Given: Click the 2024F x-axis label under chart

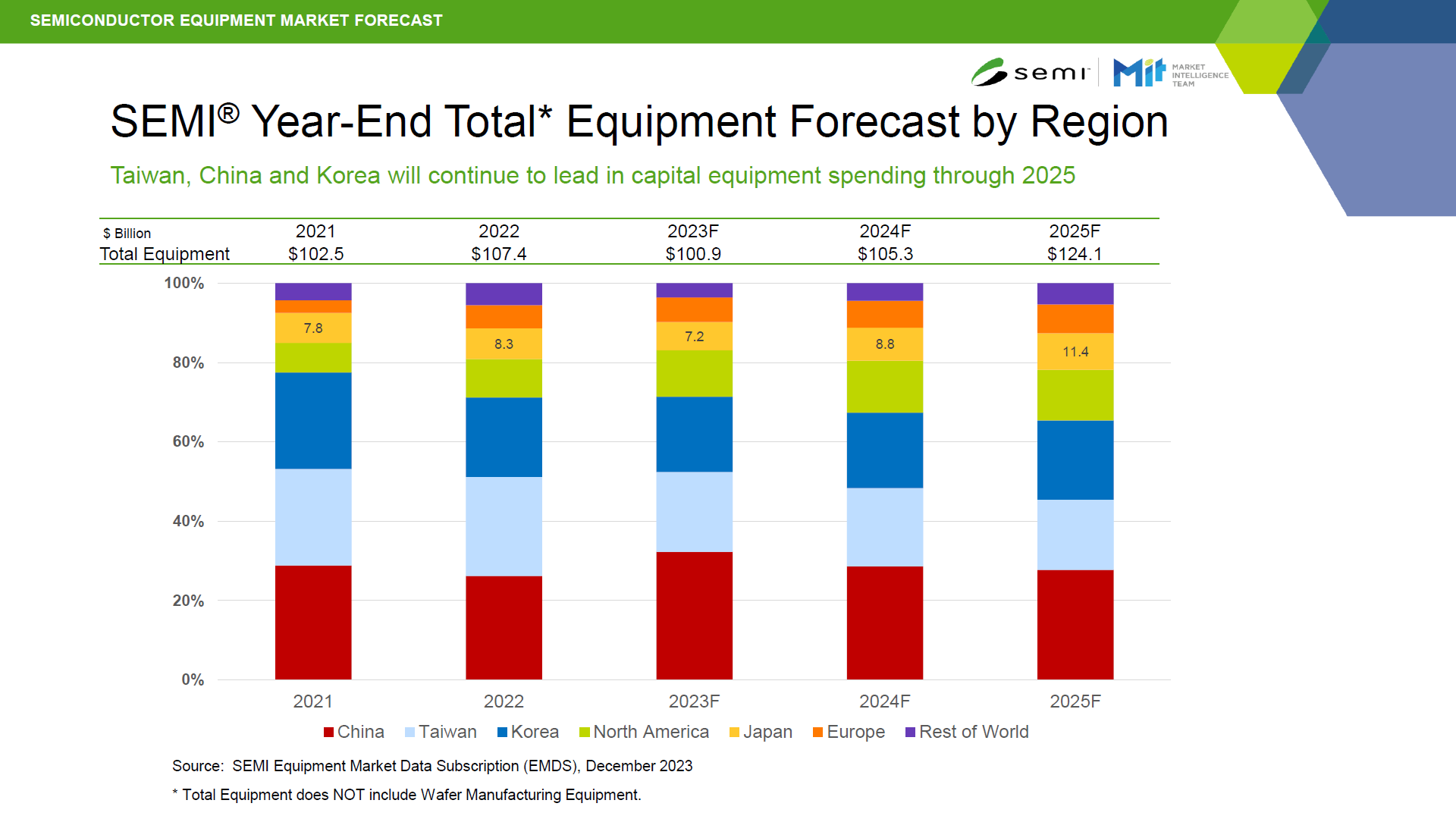Looking at the screenshot, I should (x=885, y=701).
